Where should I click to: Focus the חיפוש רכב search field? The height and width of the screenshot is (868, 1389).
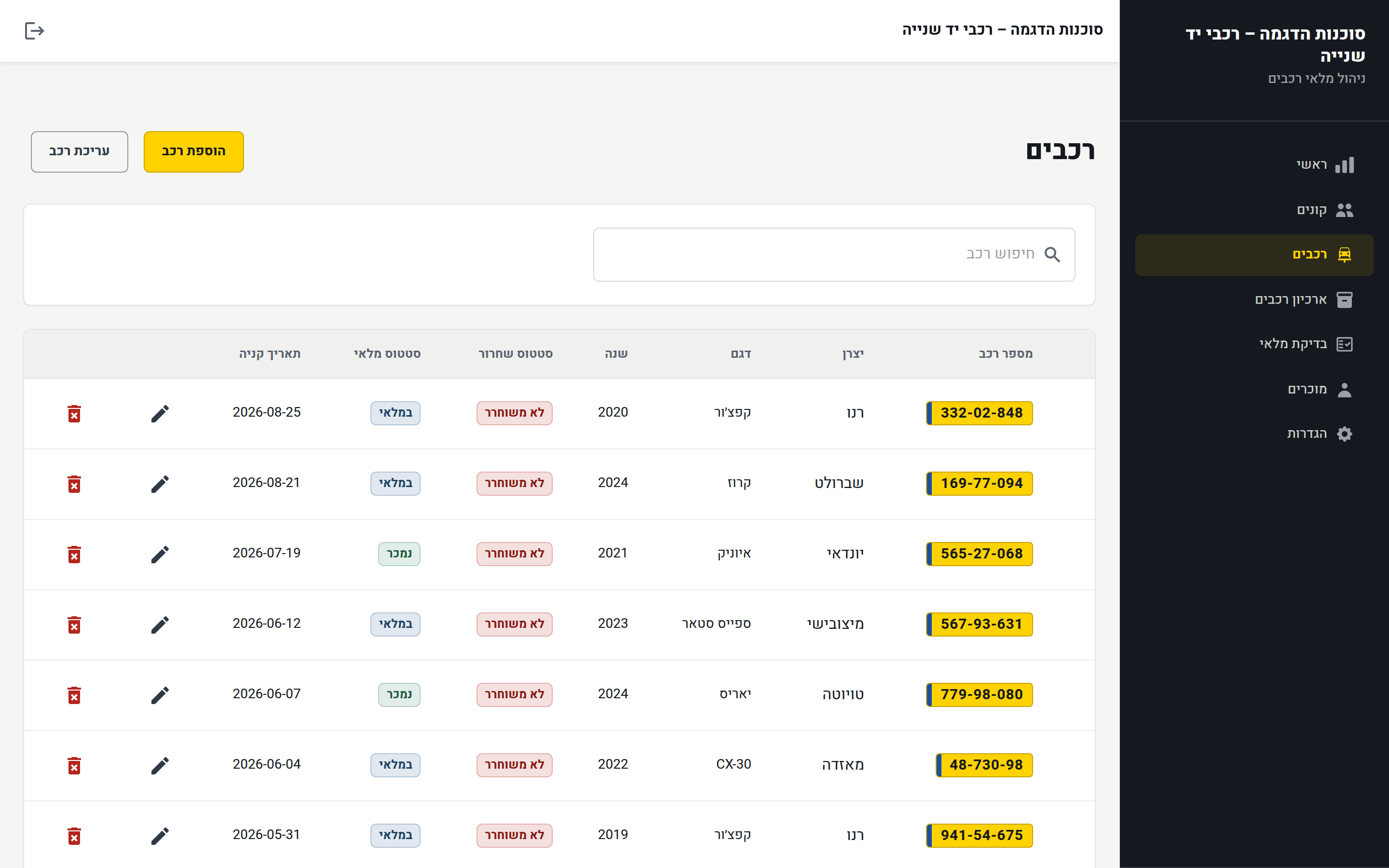click(x=834, y=254)
